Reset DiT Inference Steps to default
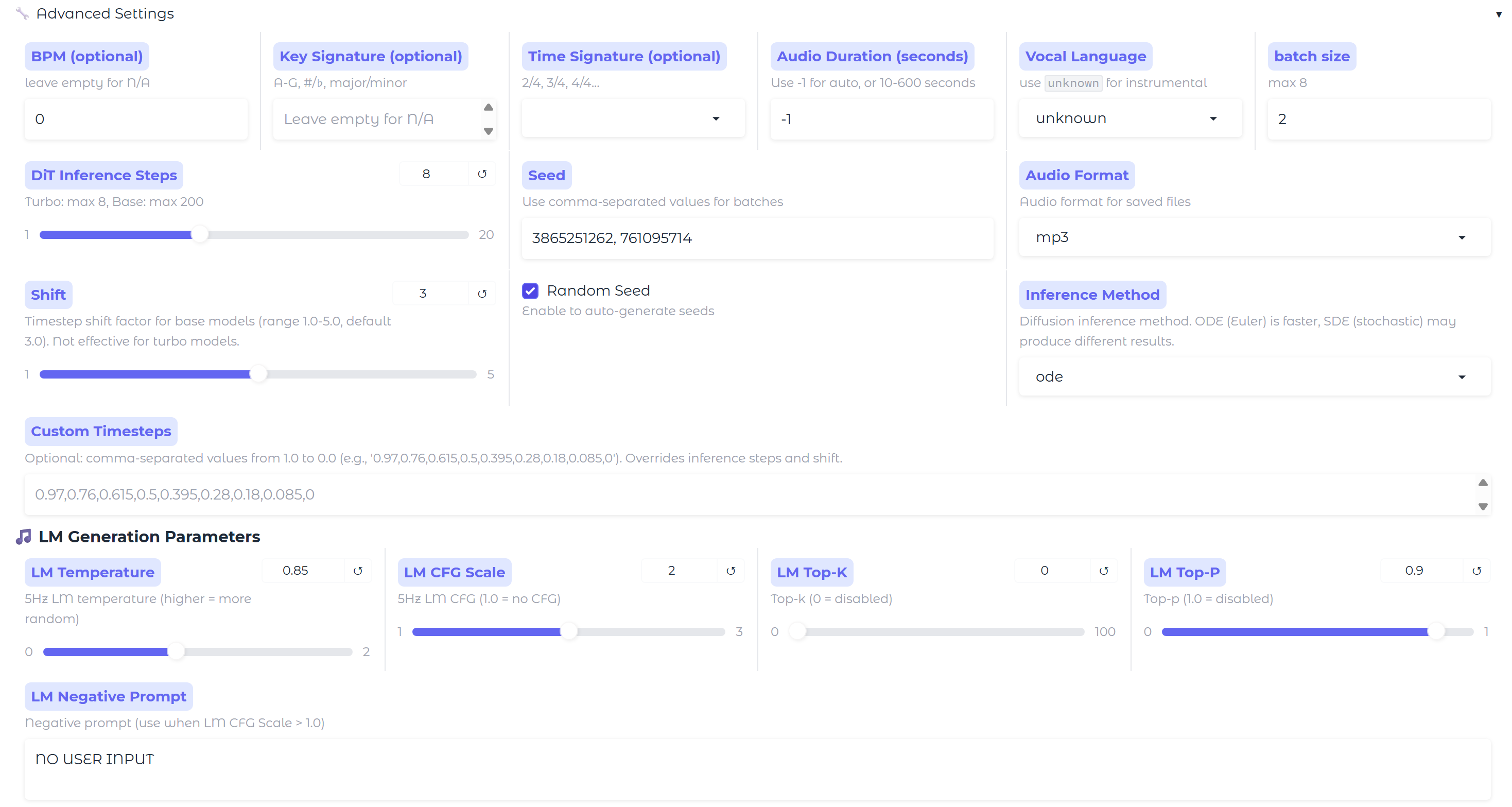Viewport: 1512px width, 807px height. (x=482, y=174)
